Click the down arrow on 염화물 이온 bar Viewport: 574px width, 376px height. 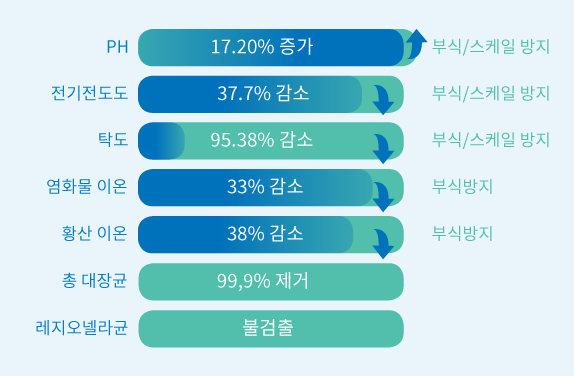click(x=383, y=197)
